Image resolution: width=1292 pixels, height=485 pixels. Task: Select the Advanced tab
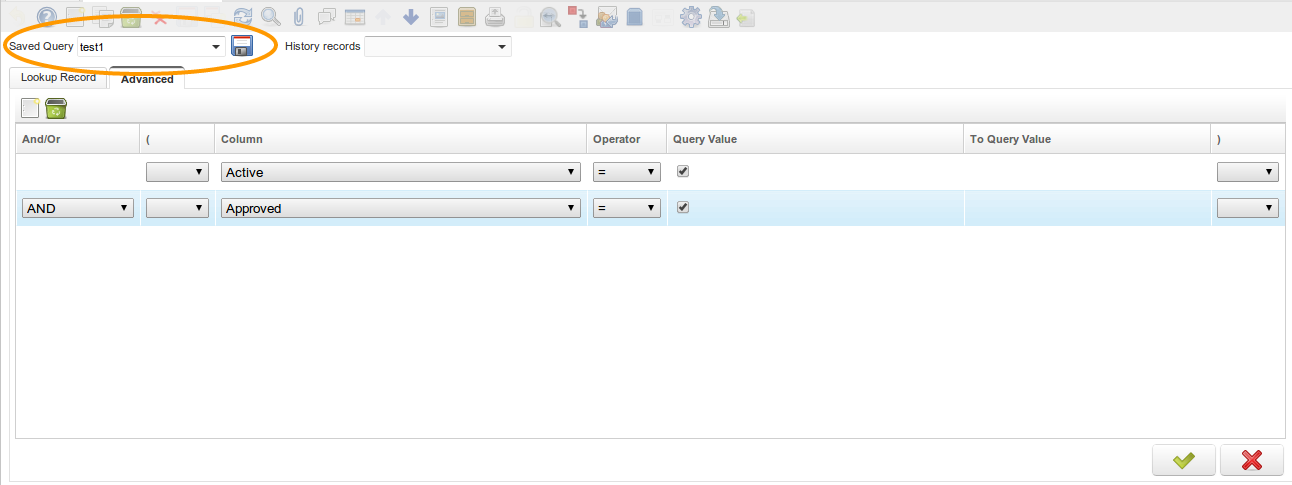click(147, 79)
